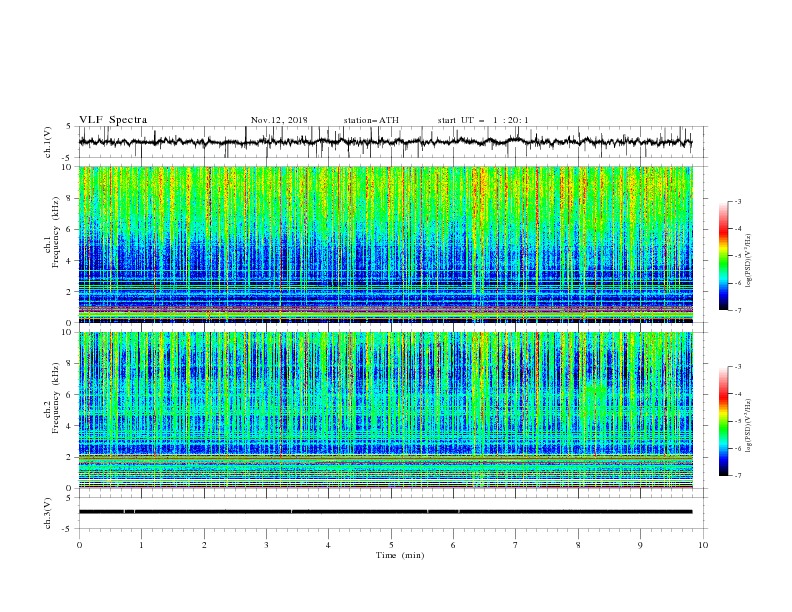This screenshot has height=612, width=792.
Task: Click the "station=ATH" header label
Action: [x=371, y=120]
